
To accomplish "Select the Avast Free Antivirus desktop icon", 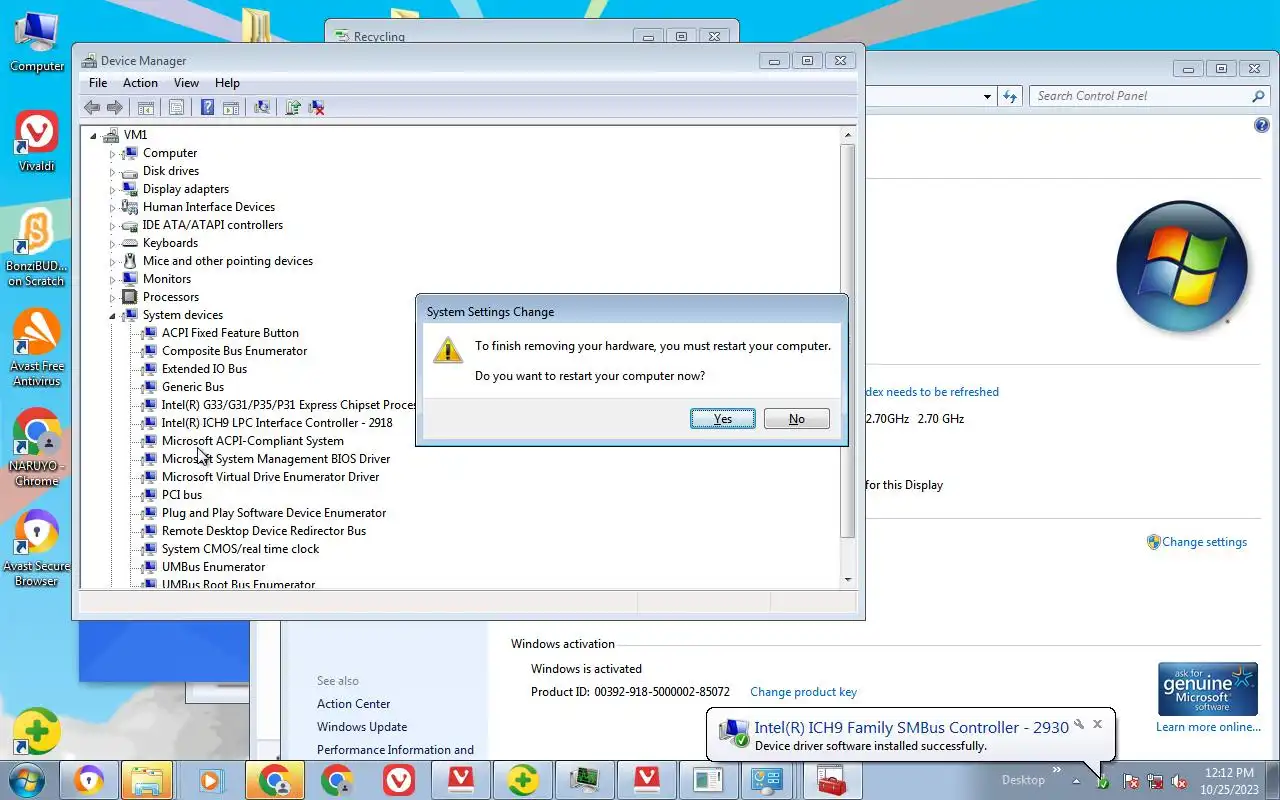I will click(x=37, y=348).
